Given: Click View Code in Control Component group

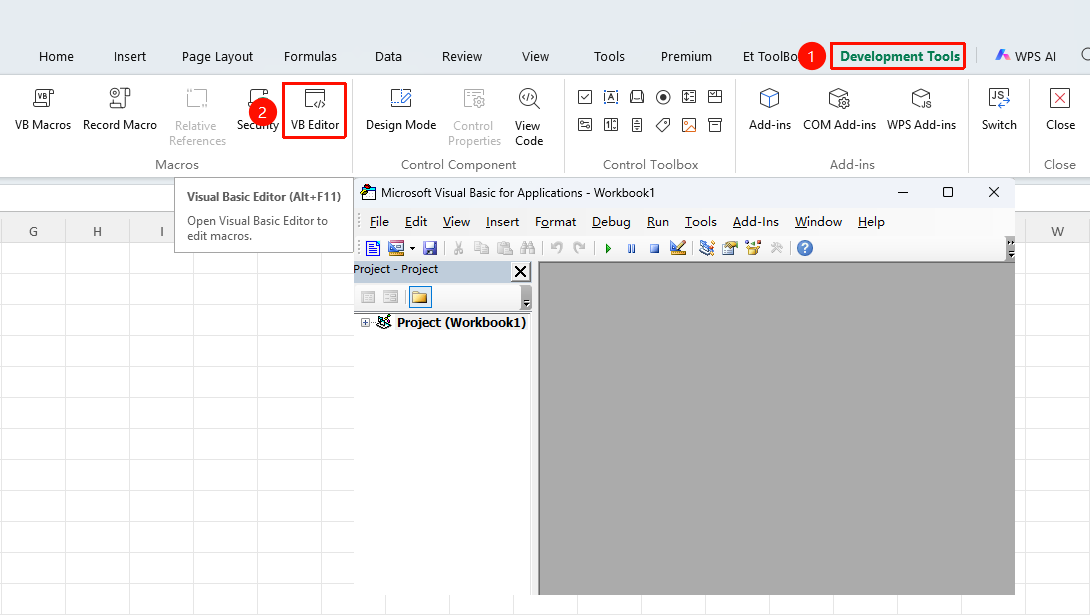Looking at the screenshot, I should (x=528, y=117).
